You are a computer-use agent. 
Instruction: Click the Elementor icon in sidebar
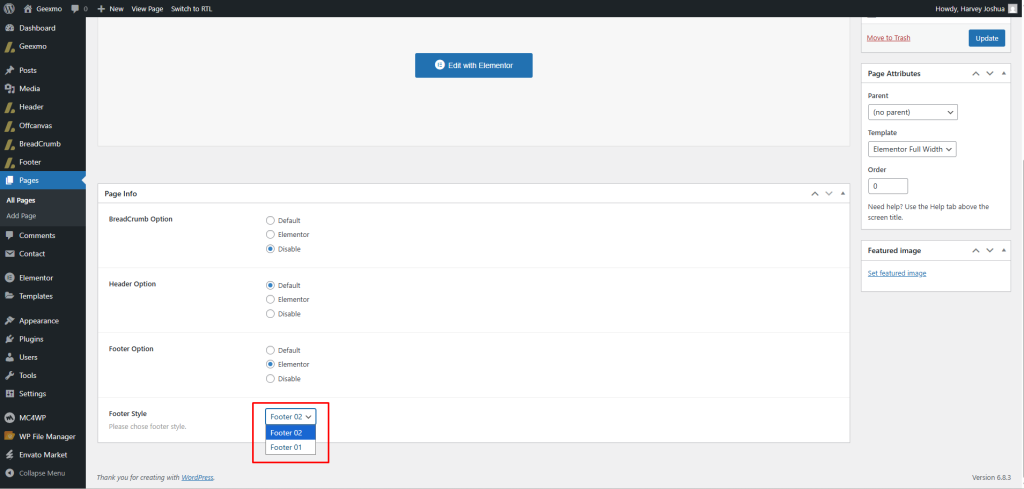(x=9, y=278)
